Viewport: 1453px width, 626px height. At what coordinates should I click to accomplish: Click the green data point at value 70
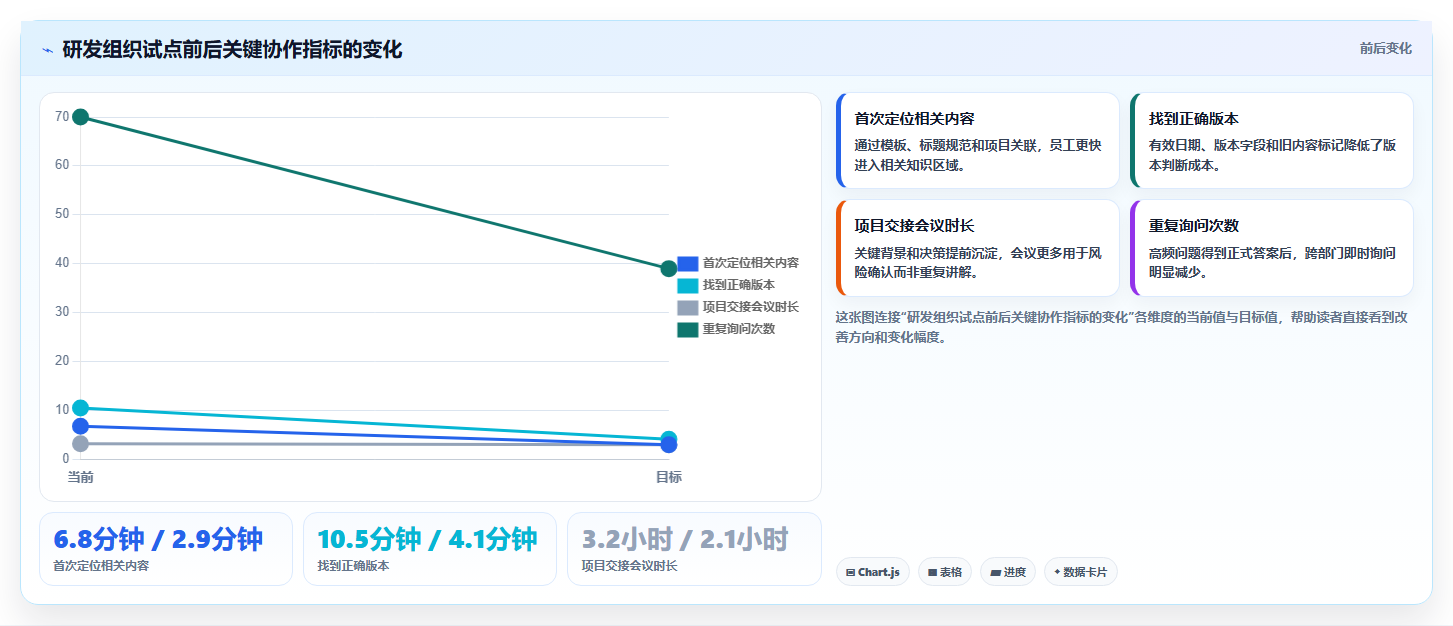81,117
